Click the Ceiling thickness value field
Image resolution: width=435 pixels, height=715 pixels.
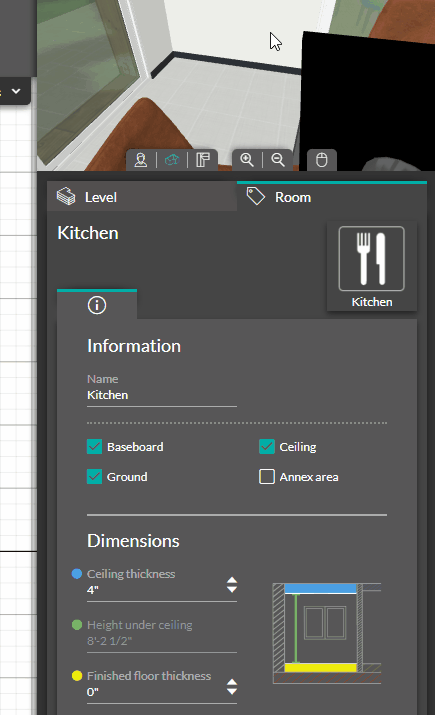pyautogui.click(x=155, y=590)
